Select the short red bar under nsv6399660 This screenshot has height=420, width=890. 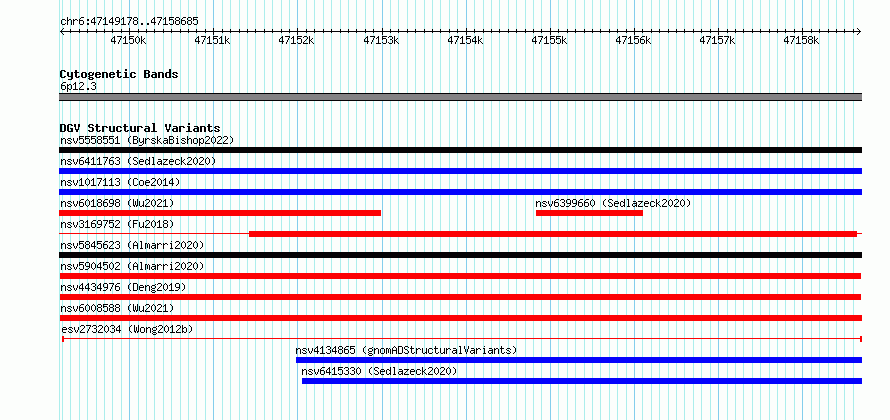[589, 213]
